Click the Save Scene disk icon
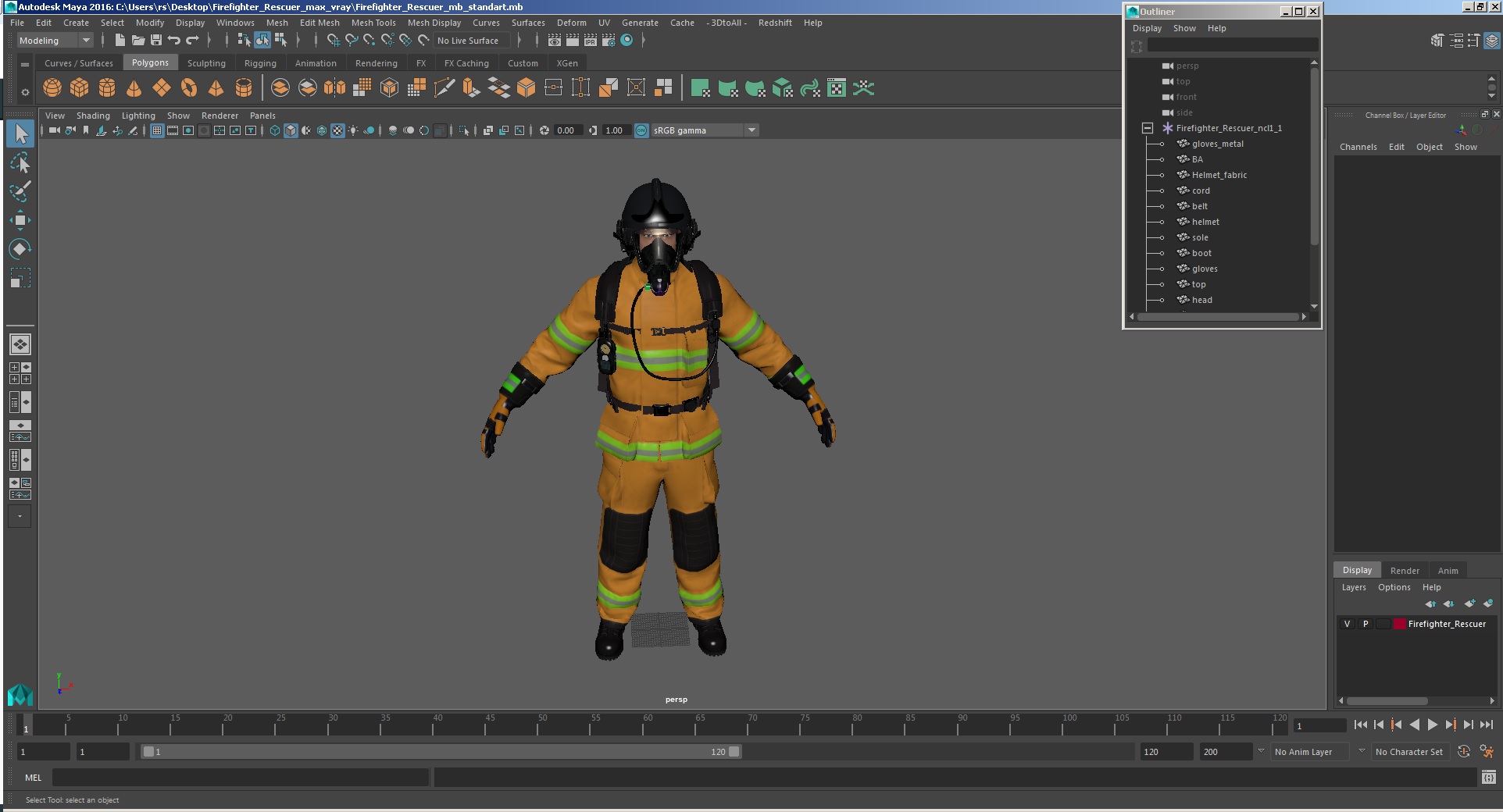 156,41
